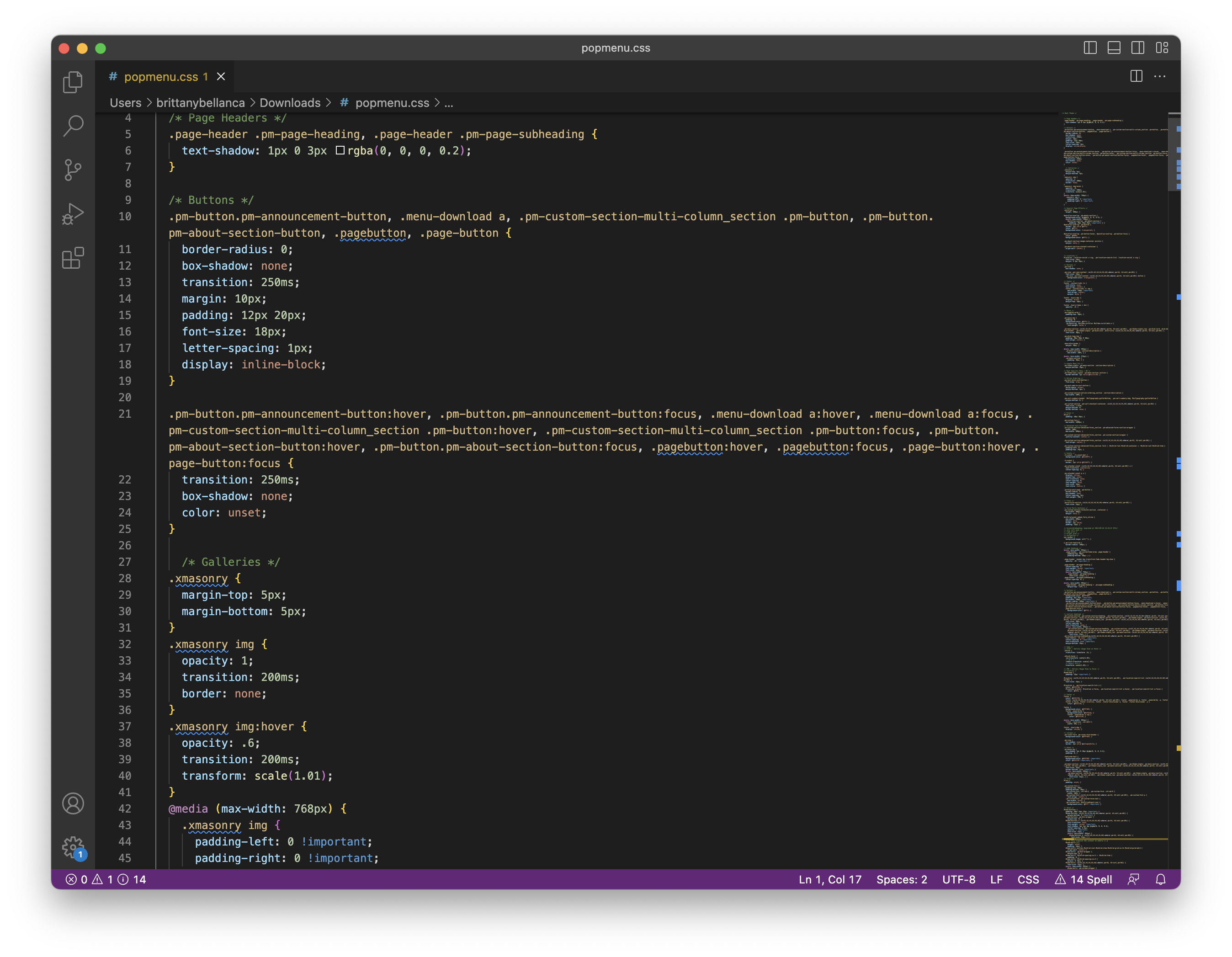Click line number 21 in the gutter

point(125,414)
